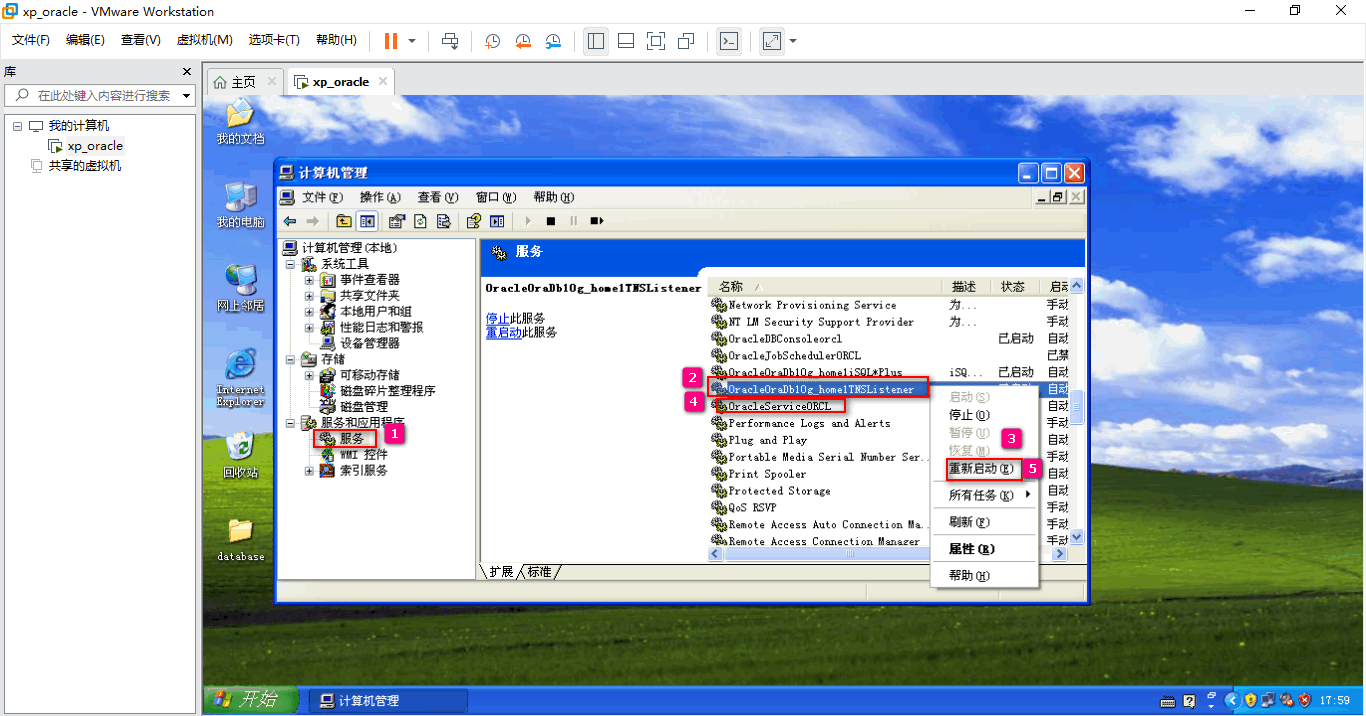Screen dimensions: 1366x716
Task: Click the MMC refresh toolbar icon
Action: coord(421,221)
